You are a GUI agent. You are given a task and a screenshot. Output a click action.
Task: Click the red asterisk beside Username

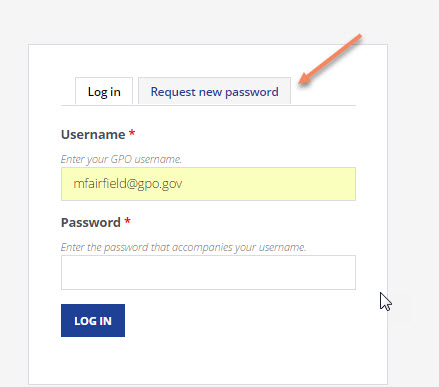point(132,133)
